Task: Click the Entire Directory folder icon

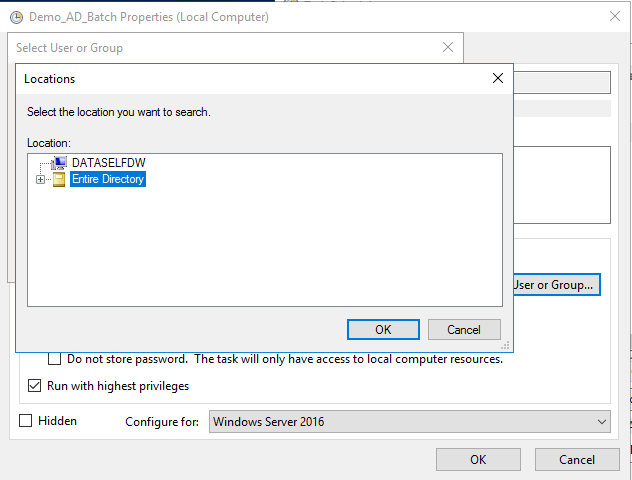Action: point(59,179)
